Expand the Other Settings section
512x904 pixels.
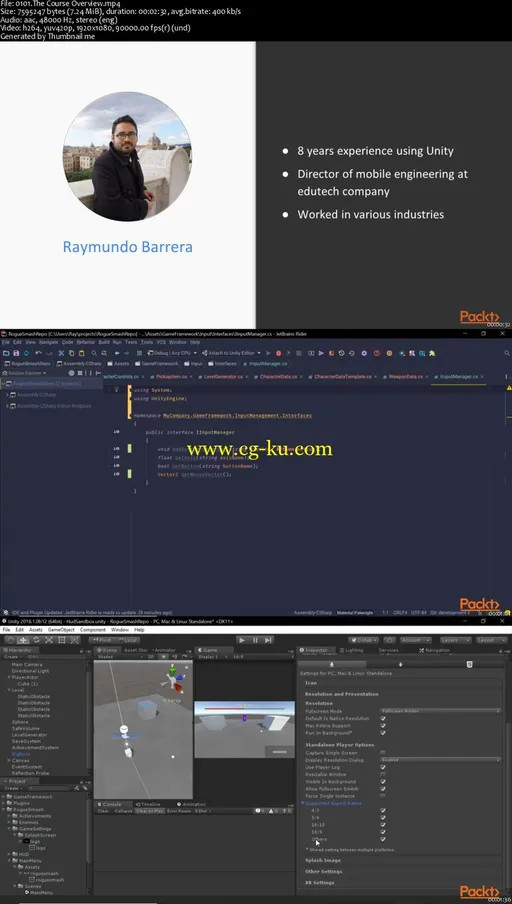point(323,871)
